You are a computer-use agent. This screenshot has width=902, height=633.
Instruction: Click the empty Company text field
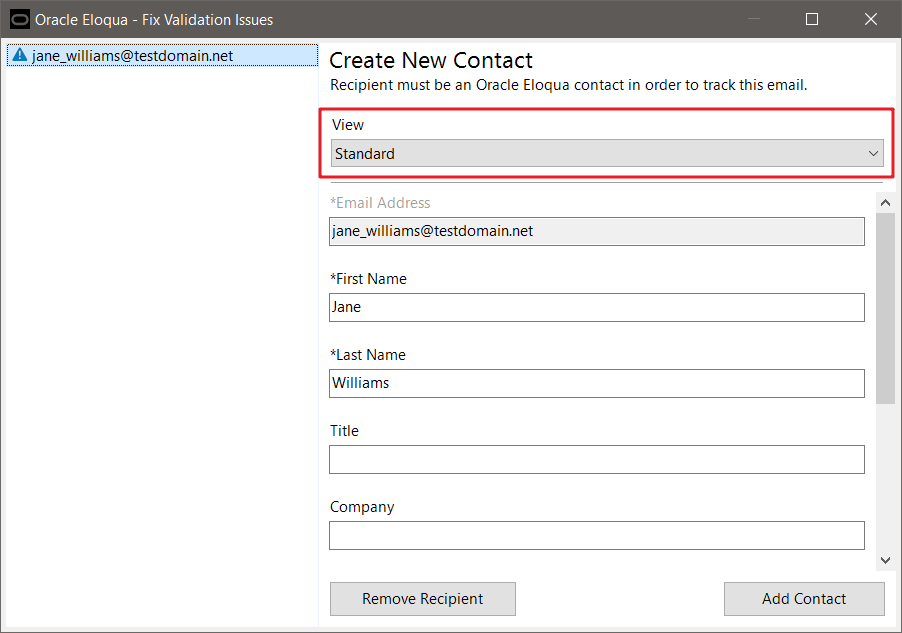tap(596, 535)
